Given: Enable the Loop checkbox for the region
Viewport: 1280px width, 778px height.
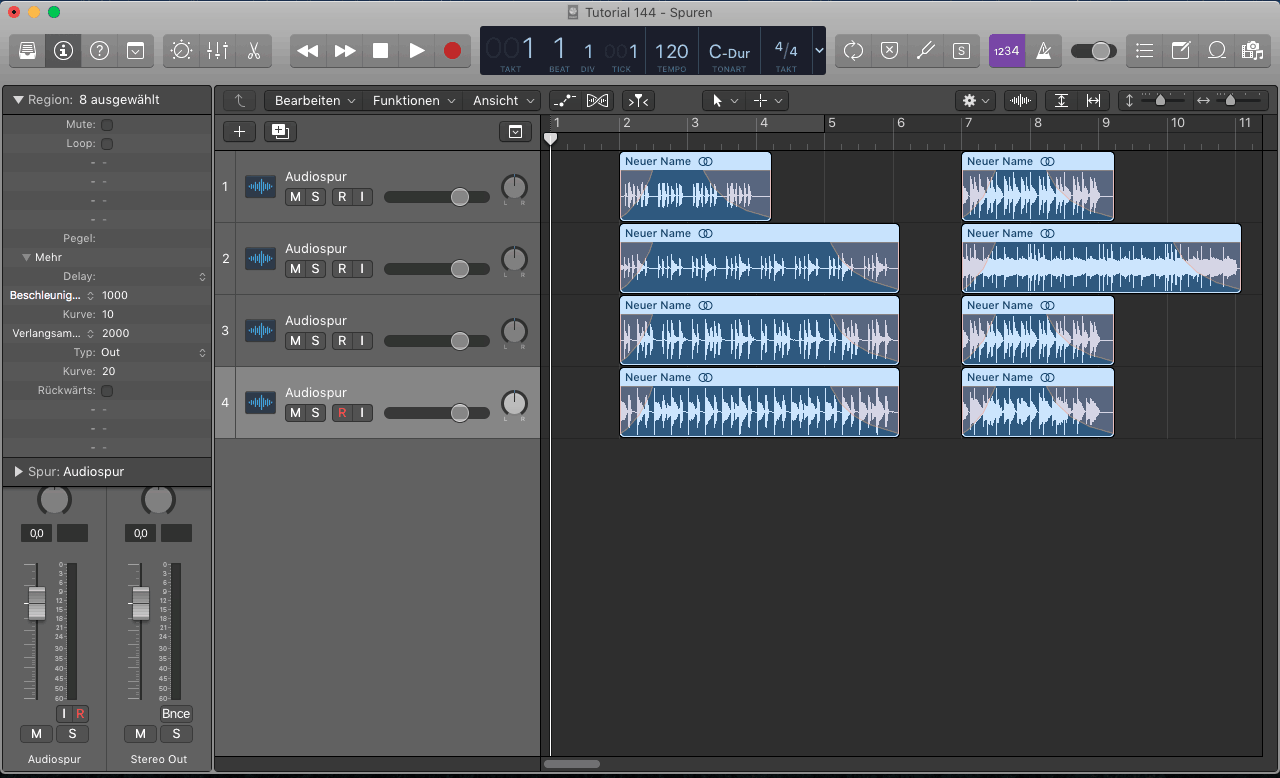Looking at the screenshot, I should click(107, 144).
